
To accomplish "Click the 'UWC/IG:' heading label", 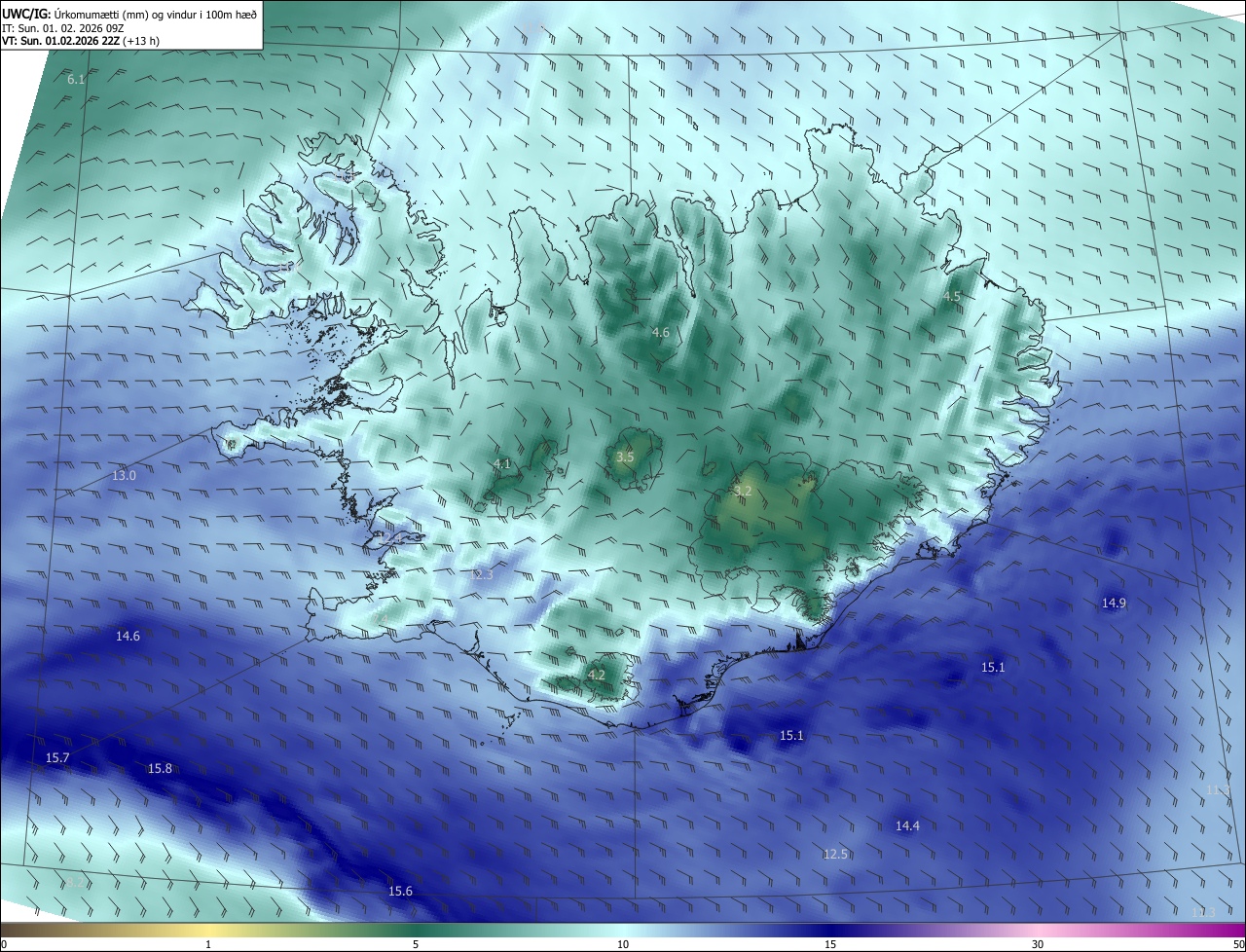I will point(25,15).
